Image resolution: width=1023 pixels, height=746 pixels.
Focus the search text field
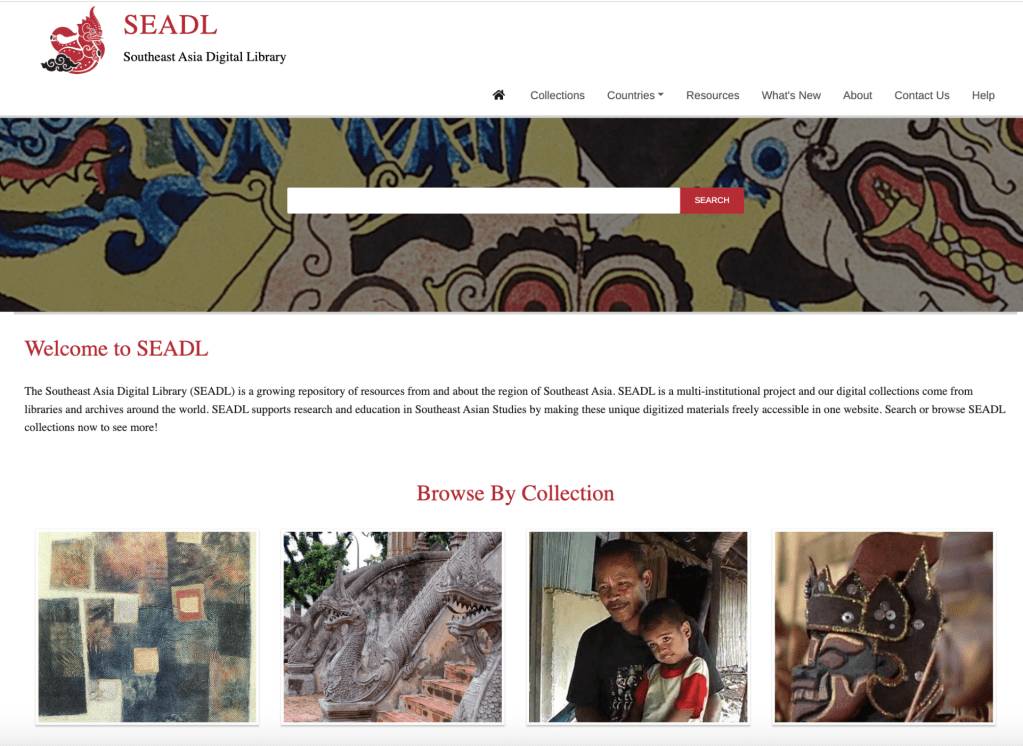[x=483, y=200]
